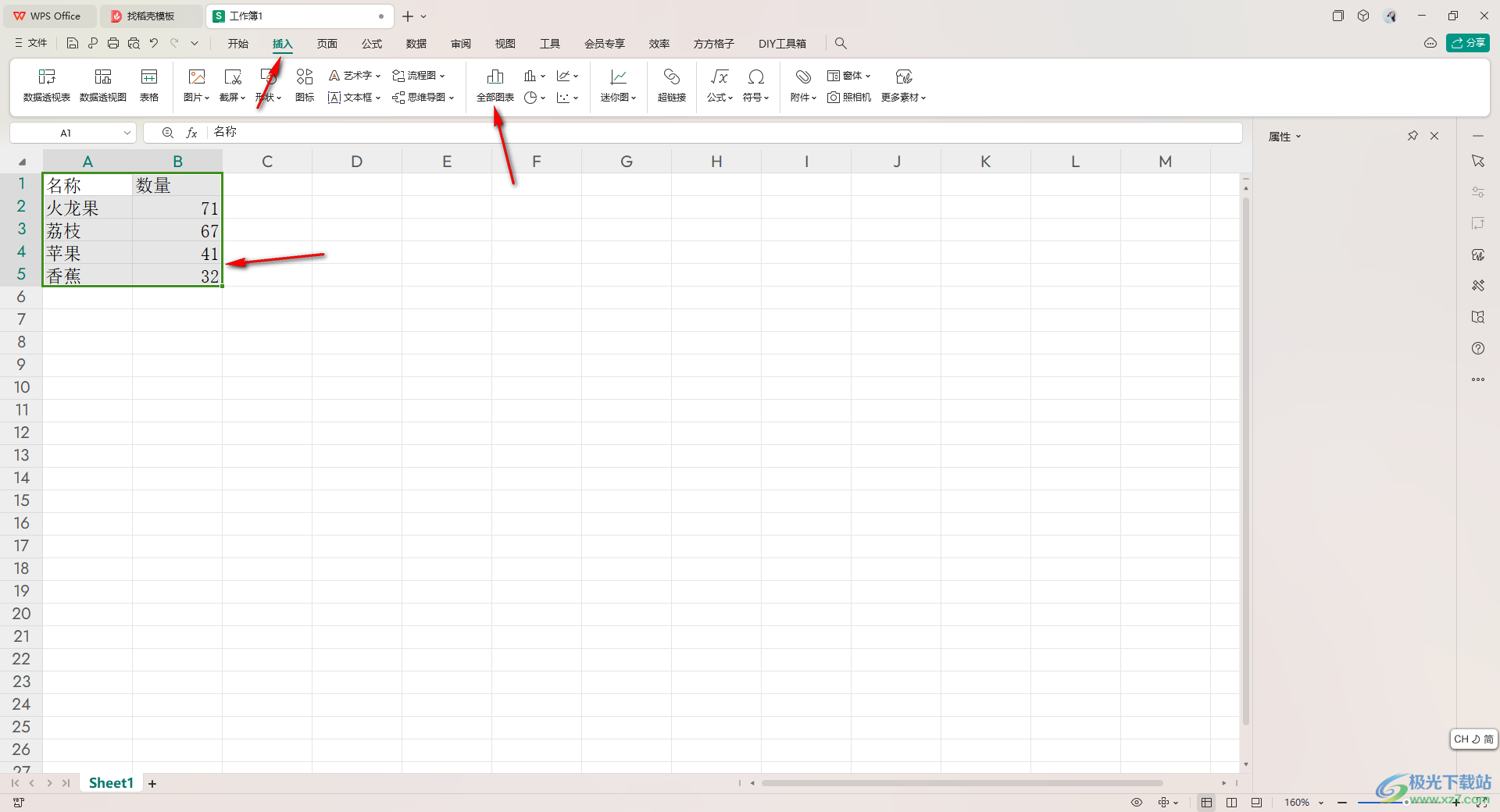Undo the last action
1500x812 pixels.
(x=154, y=44)
